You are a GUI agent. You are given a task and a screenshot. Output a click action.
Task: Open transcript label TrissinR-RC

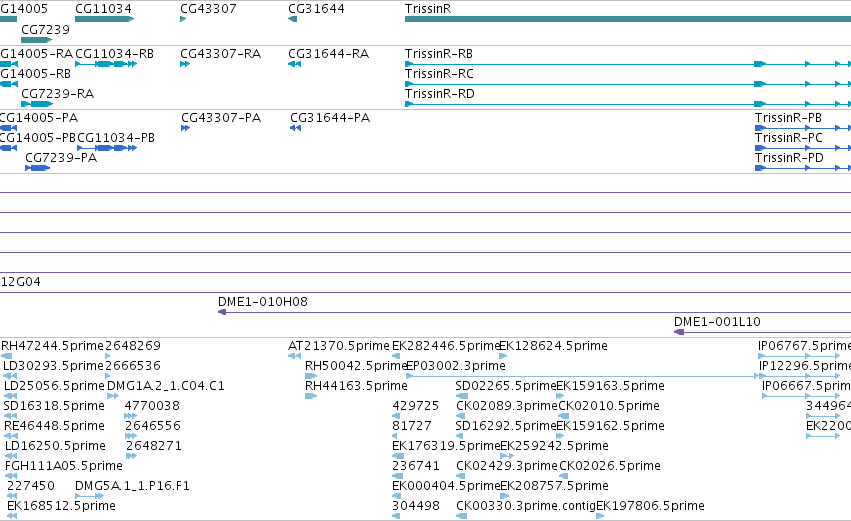[x=439, y=74]
